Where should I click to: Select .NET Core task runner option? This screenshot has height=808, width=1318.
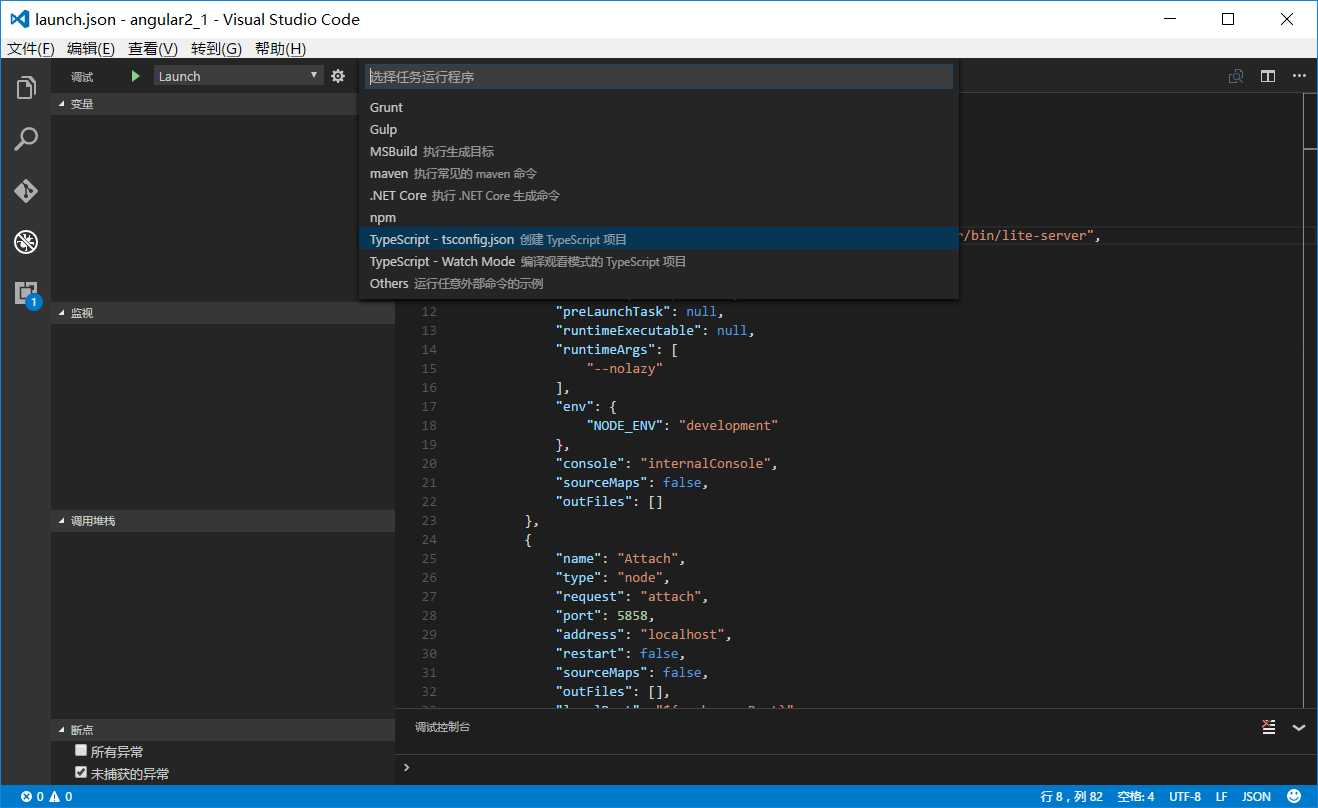click(x=658, y=195)
